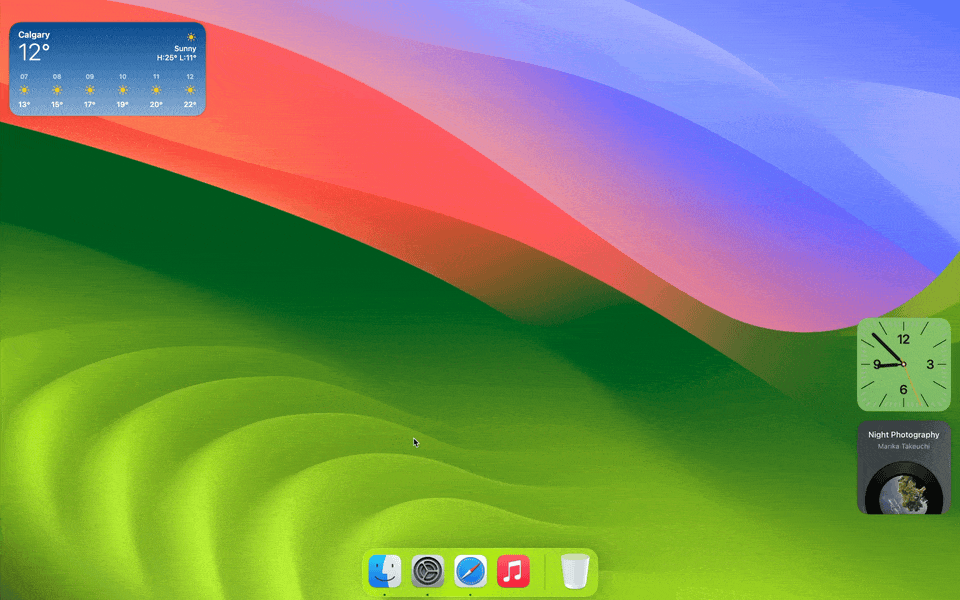Image resolution: width=960 pixels, height=600 pixels.
Task: Click the Marika Takeuchi artist name
Action: tap(903, 446)
